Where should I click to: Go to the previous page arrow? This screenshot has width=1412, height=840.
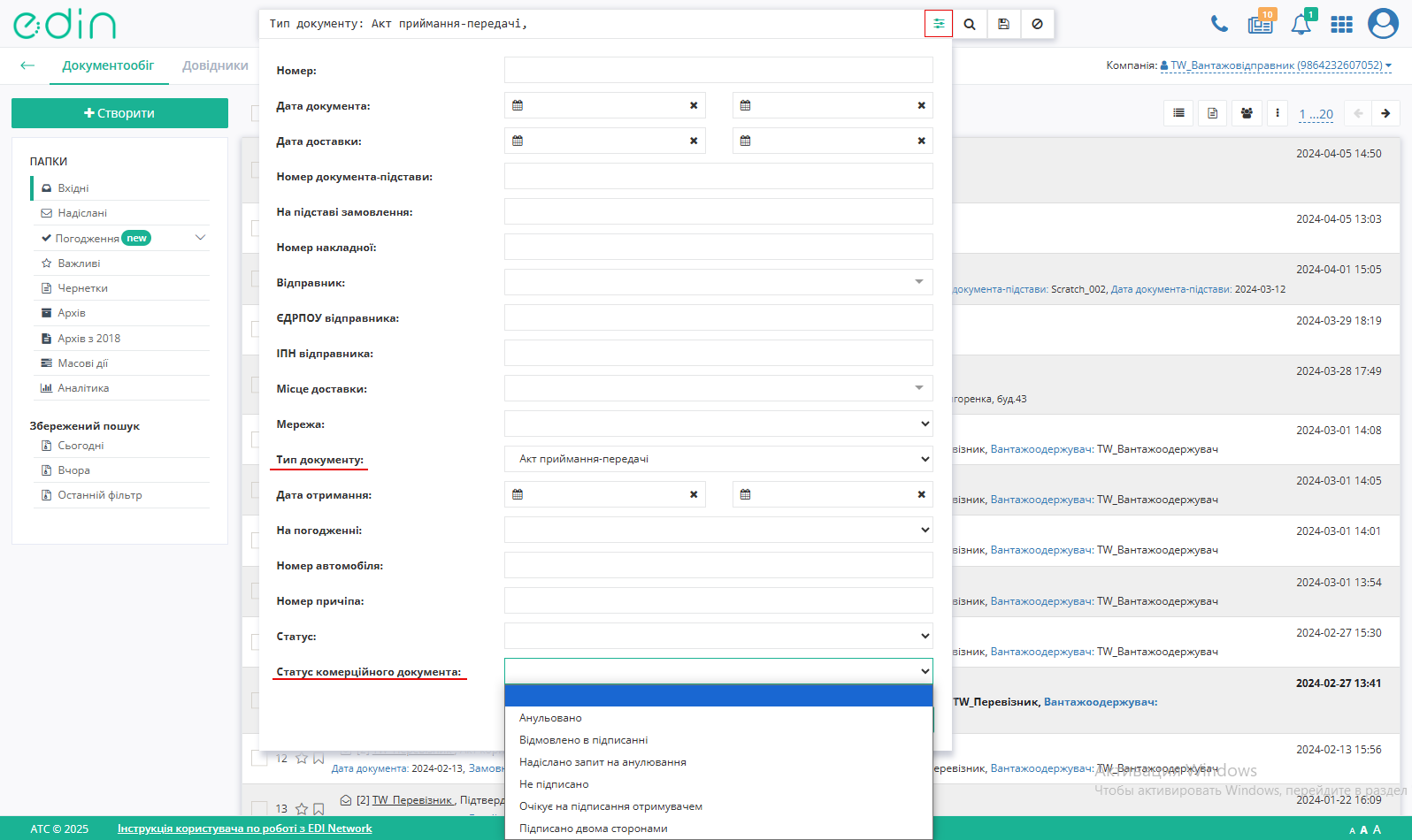pyautogui.click(x=1358, y=113)
